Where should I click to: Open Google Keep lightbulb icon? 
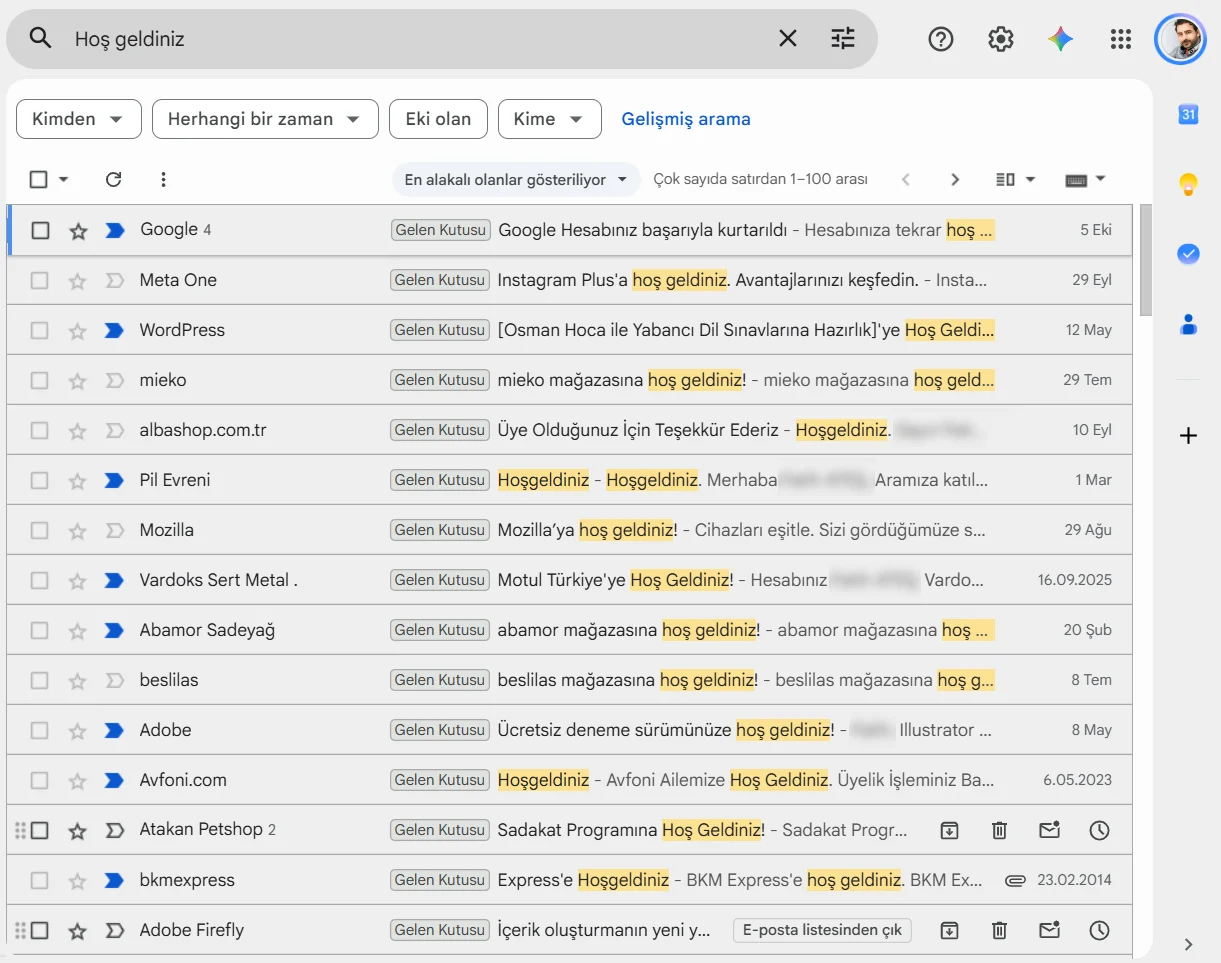click(1188, 184)
